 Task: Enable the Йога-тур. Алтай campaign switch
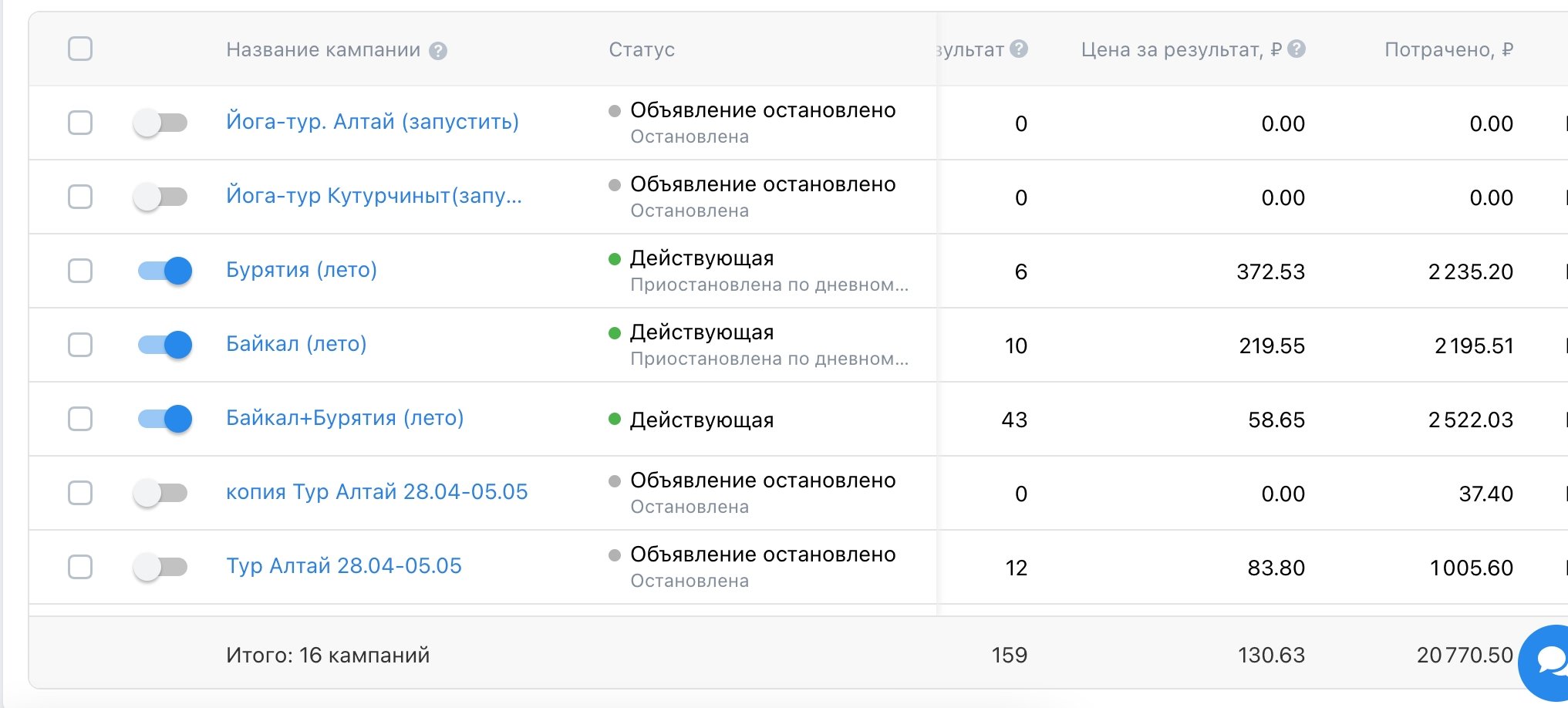[x=161, y=123]
